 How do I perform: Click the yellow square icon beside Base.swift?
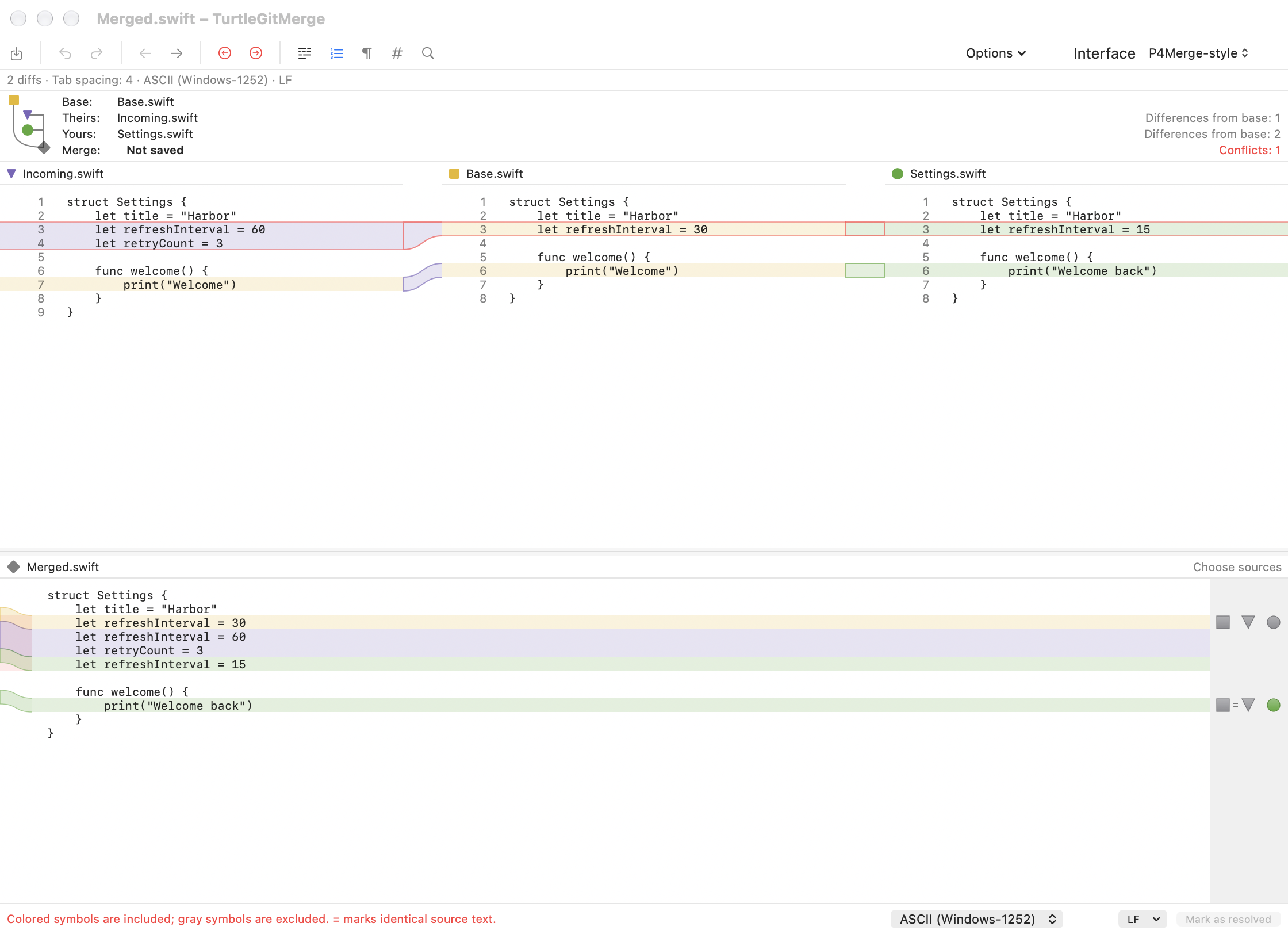coord(454,174)
